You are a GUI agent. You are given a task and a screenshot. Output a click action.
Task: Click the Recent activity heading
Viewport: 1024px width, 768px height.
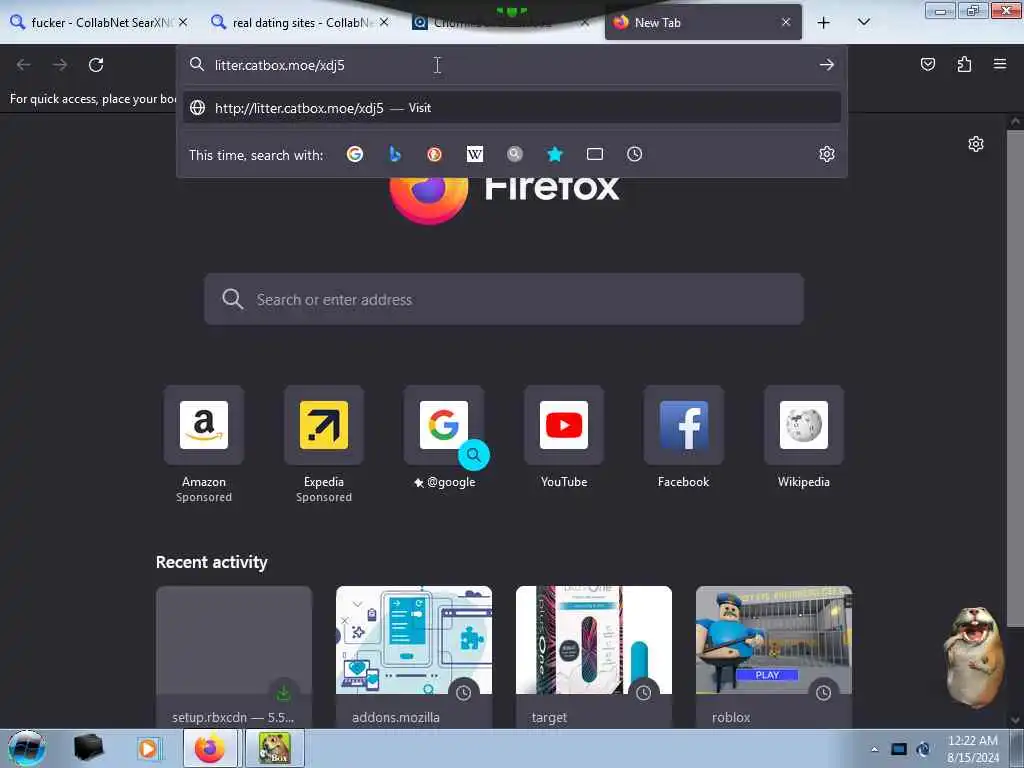[212, 562]
